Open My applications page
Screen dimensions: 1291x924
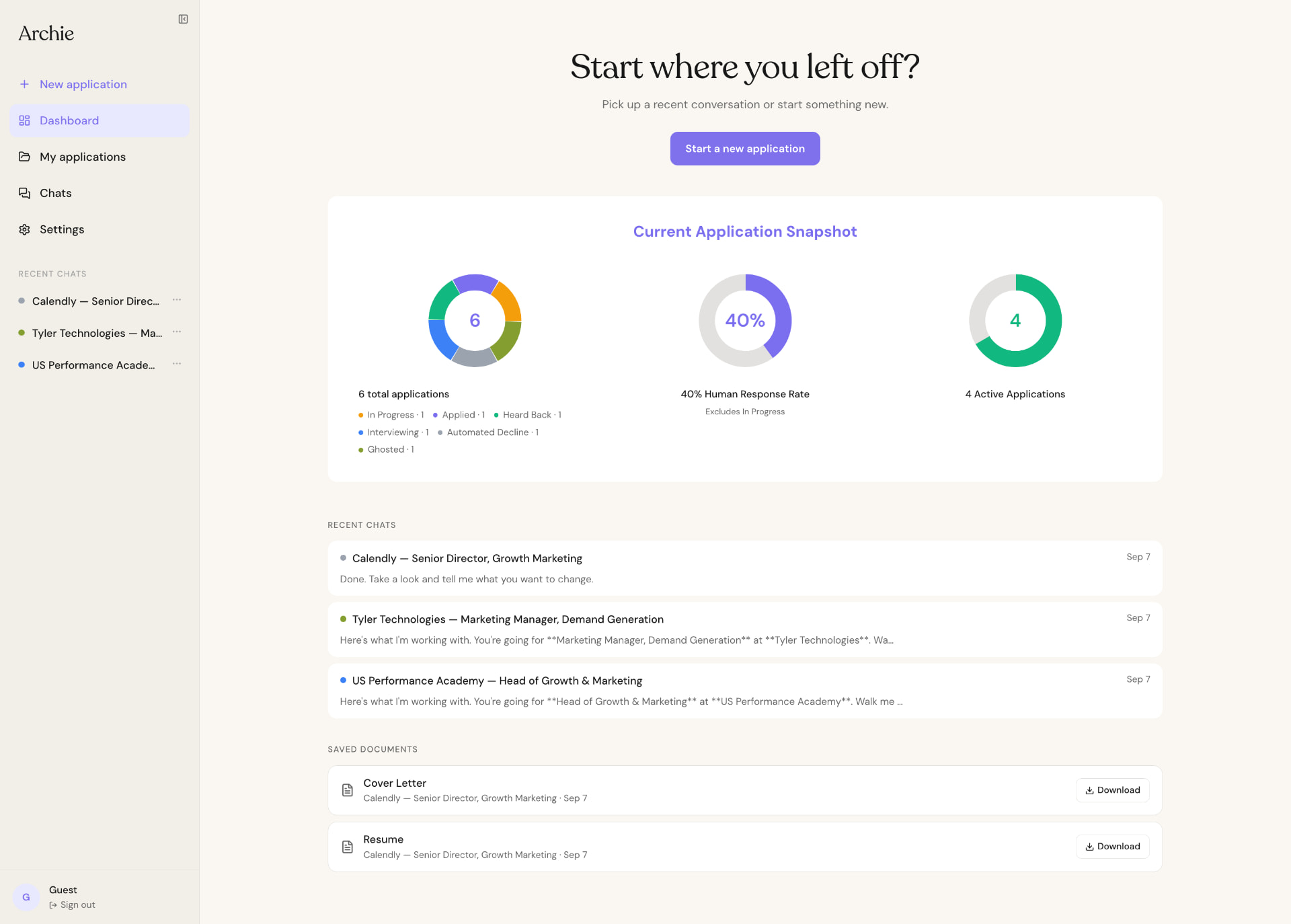coord(100,157)
